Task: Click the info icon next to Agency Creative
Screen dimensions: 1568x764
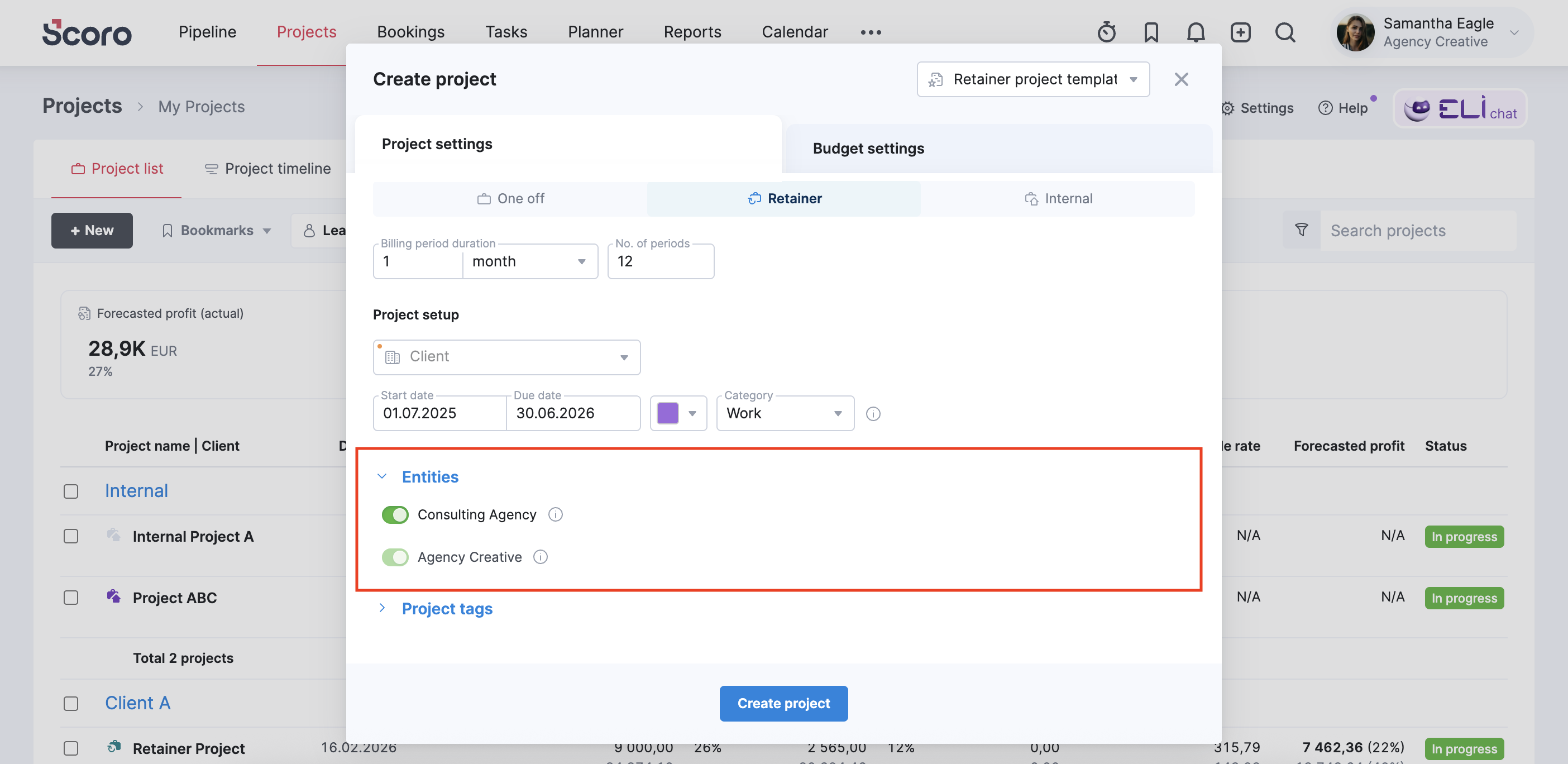Action: pyautogui.click(x=540, y=556)
